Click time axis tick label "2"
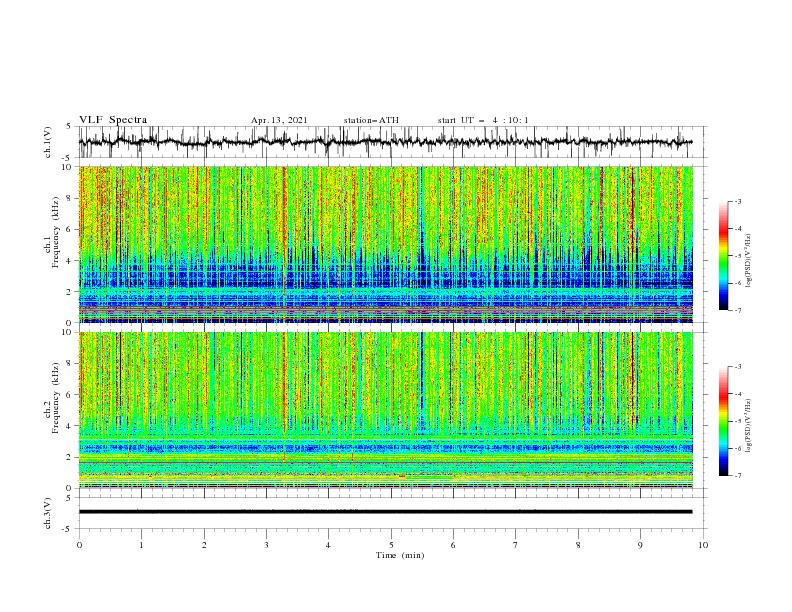This screenshot has height=612, width=792. pos(204,545)
